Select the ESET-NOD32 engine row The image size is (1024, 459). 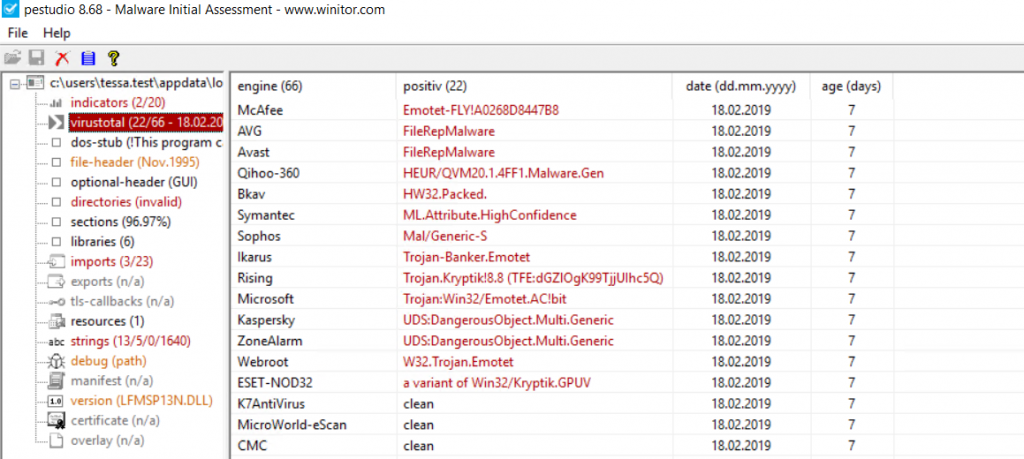(562, 383)
